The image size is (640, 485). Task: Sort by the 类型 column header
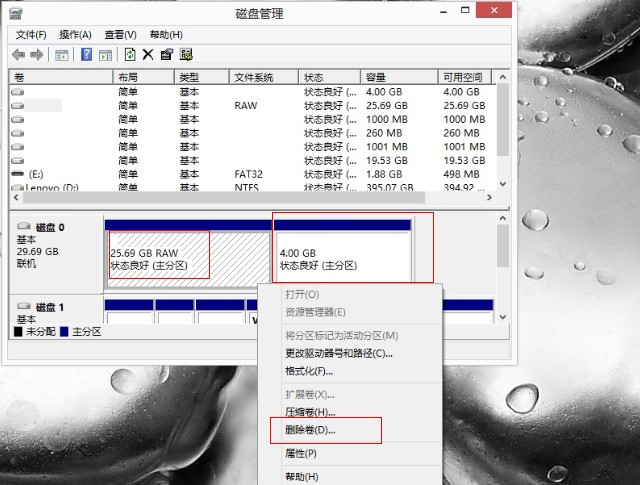pos(202,77)
